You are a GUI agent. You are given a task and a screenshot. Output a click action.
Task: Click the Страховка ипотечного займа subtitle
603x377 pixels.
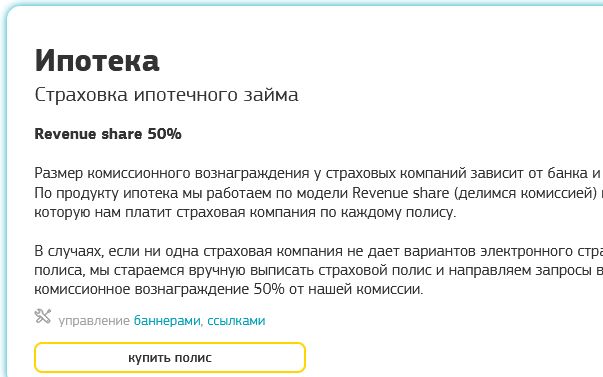(x=166, y=95)
